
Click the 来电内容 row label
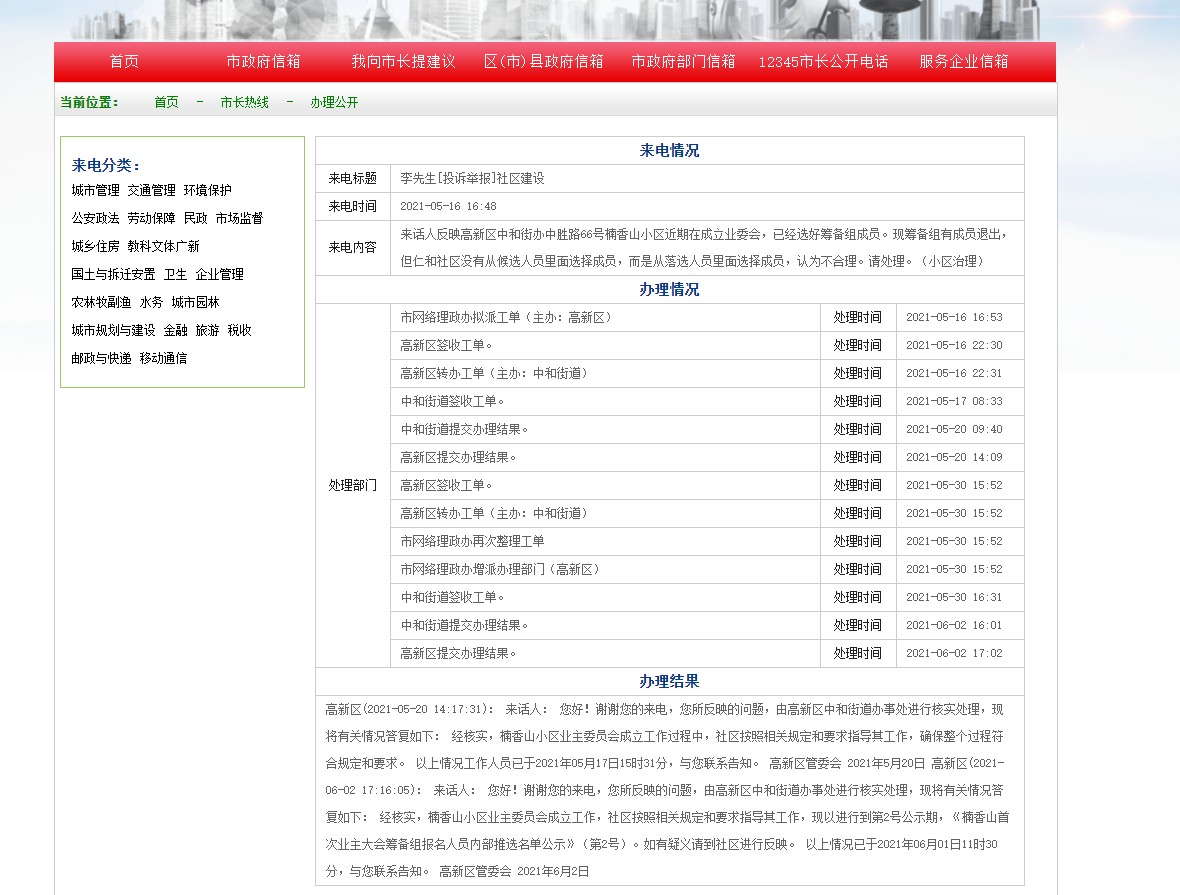tap(352, 247)
